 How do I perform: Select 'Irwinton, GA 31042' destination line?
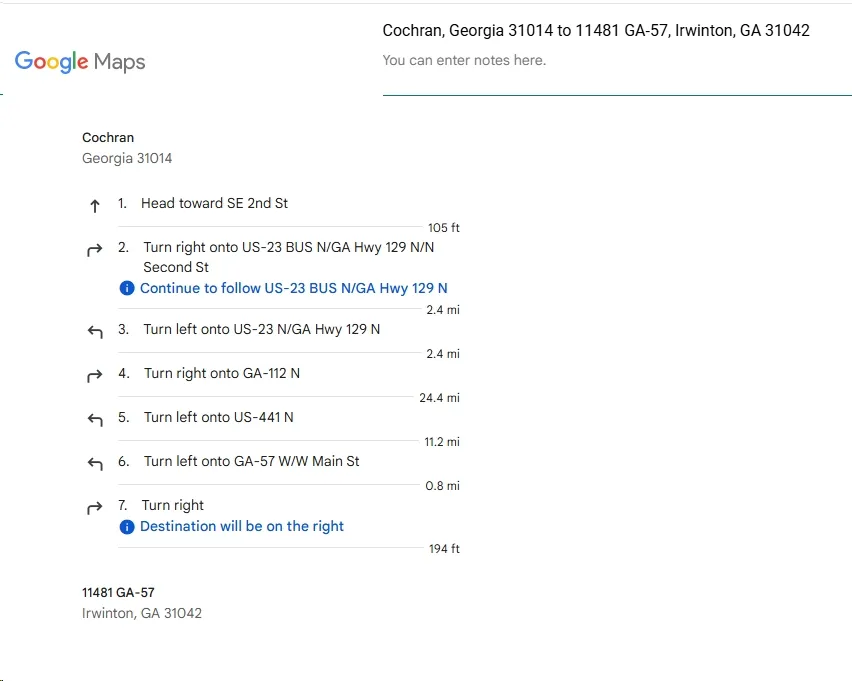142,613
